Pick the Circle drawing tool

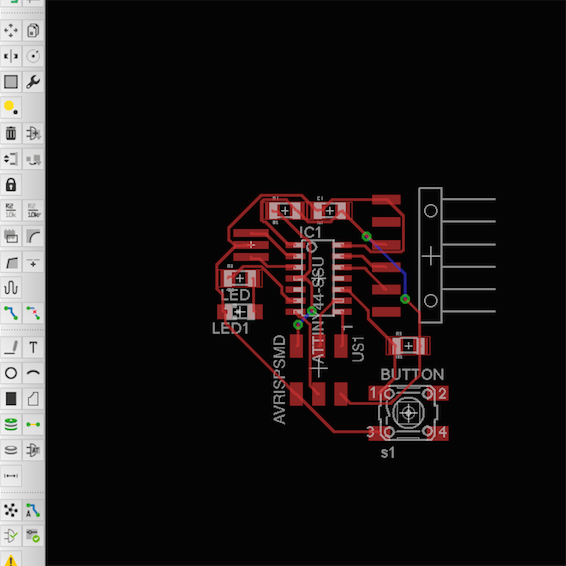pos(11,373)
